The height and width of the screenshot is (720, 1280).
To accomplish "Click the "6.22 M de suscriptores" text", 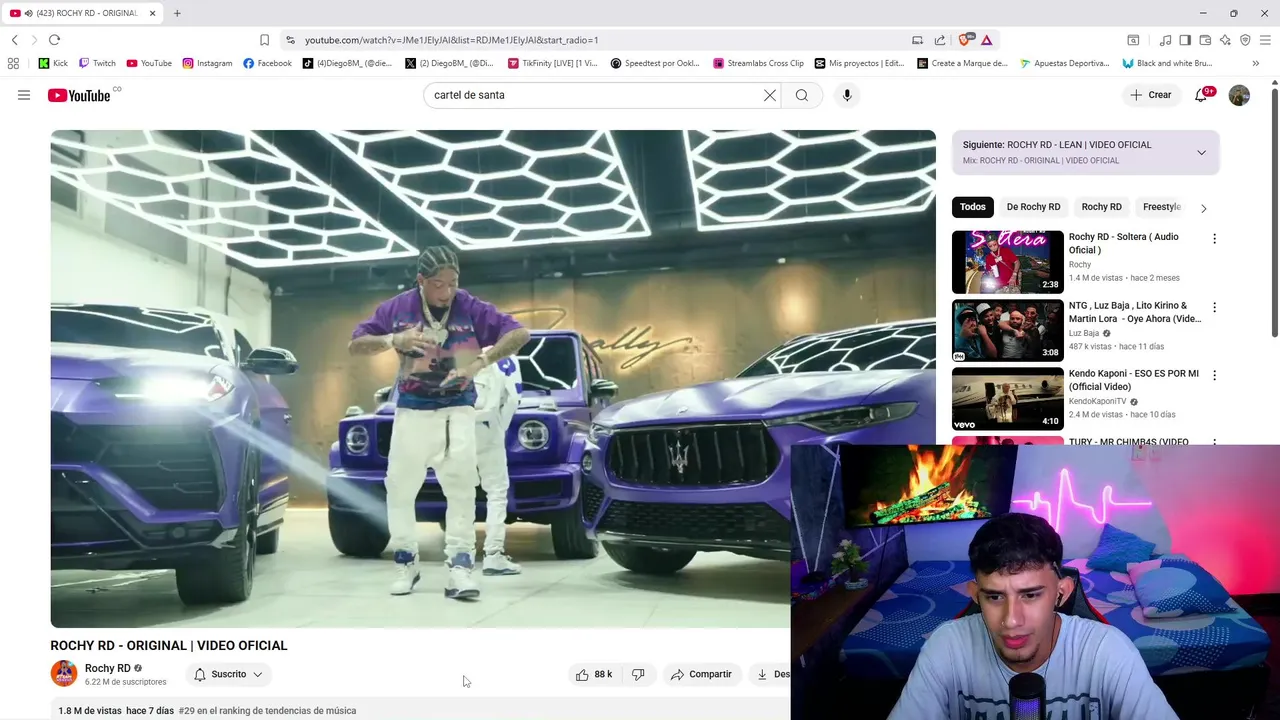I will pos(126,682).
